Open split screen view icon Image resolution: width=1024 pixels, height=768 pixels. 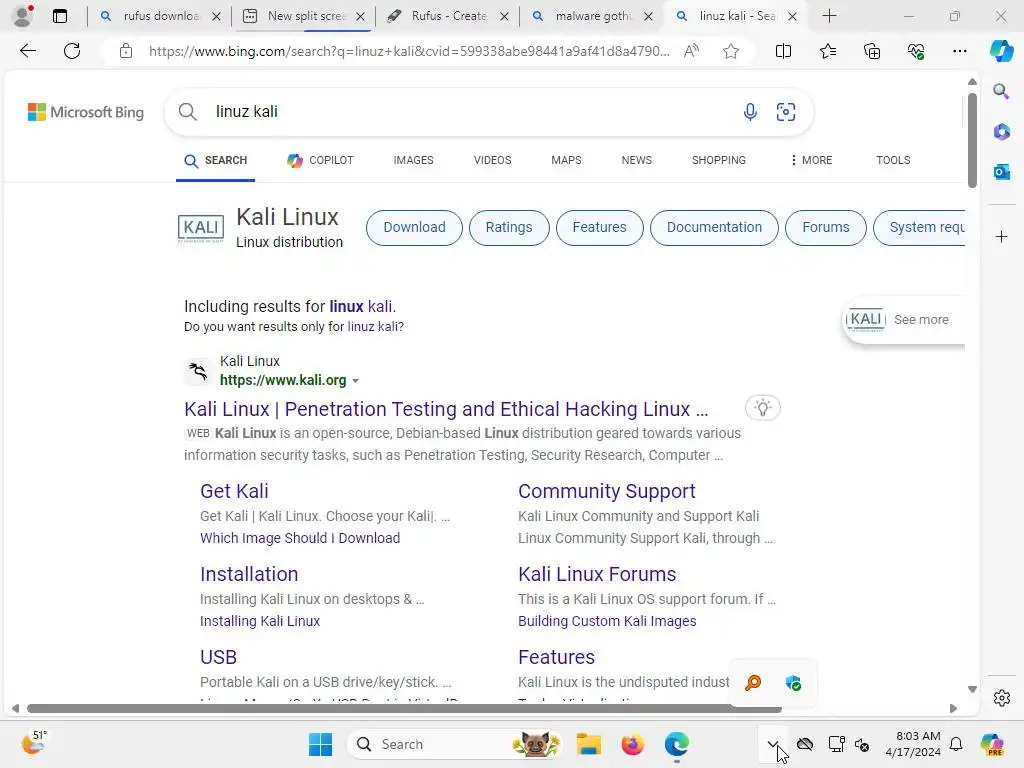[x=783, y=51]
